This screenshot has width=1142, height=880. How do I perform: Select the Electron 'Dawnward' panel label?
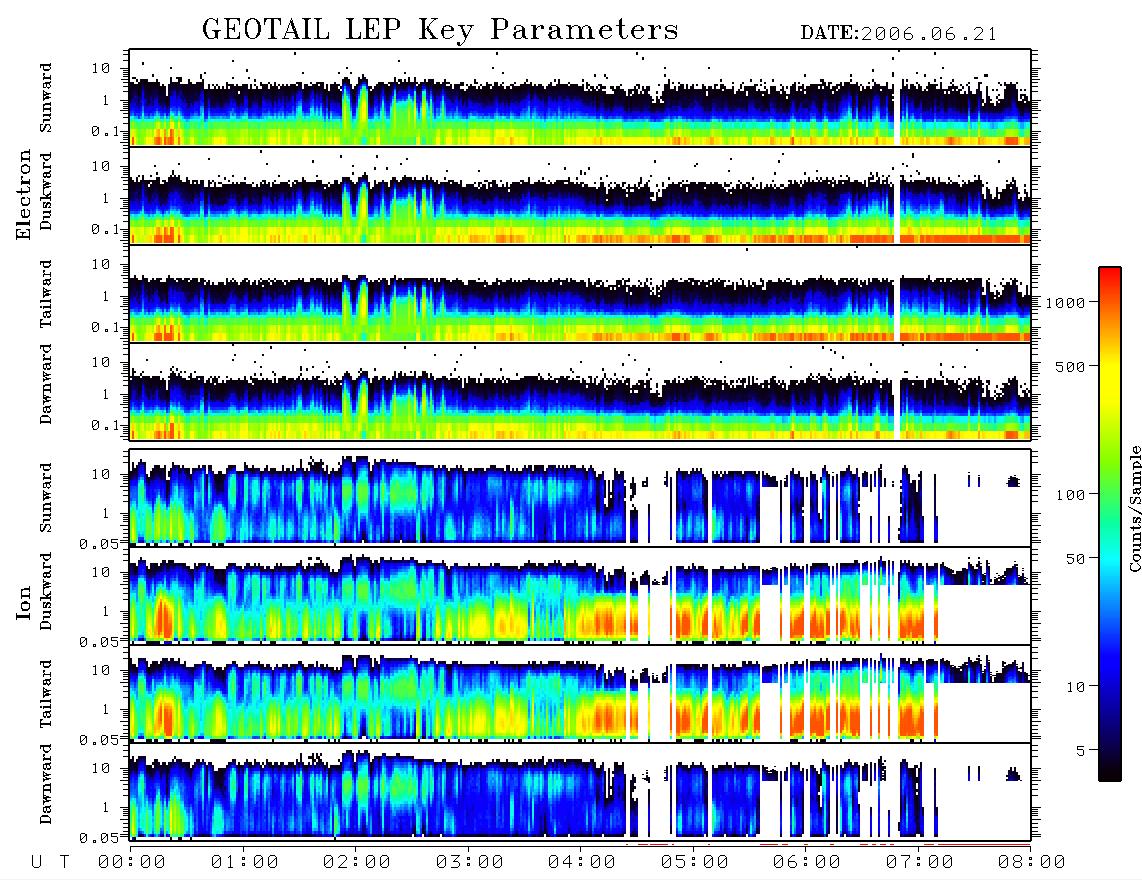click(46, 384)
